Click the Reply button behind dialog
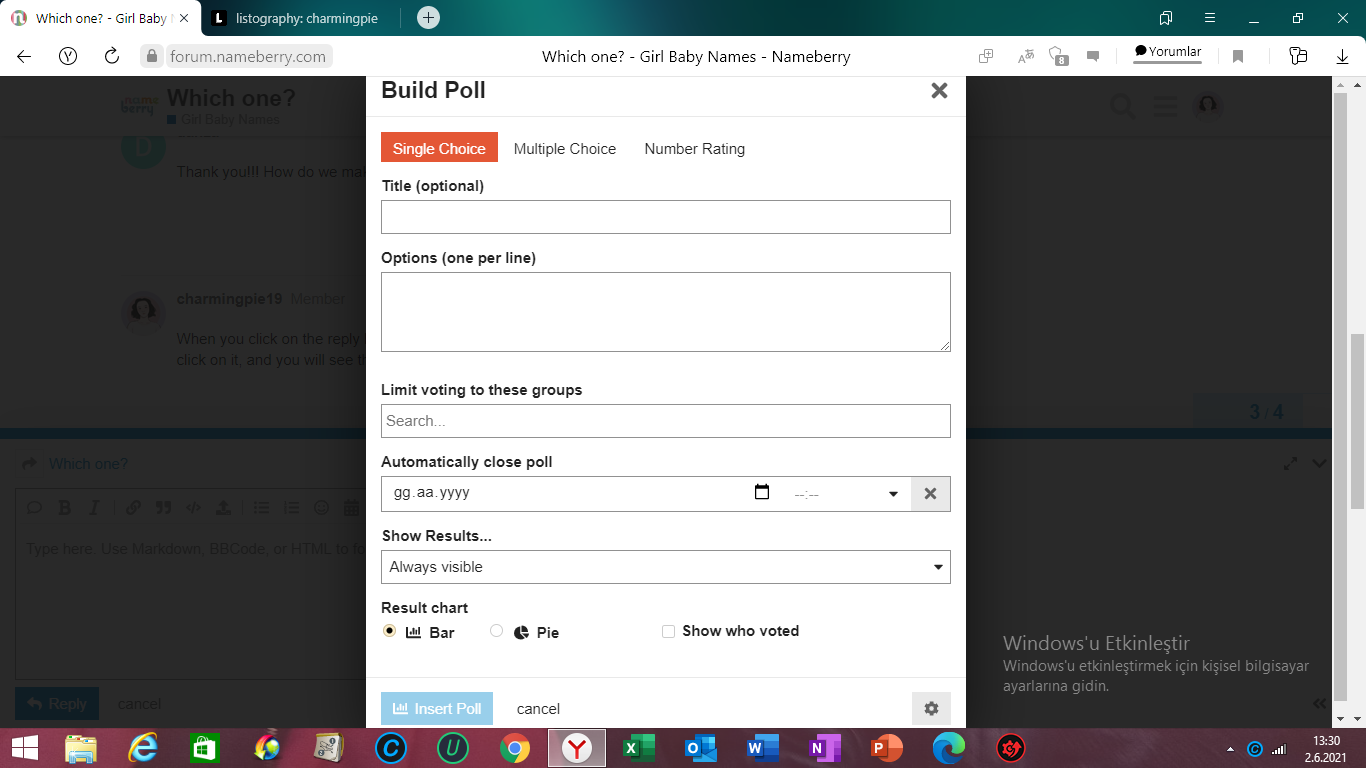The image size is (1366, 768). tap(57, 704)
